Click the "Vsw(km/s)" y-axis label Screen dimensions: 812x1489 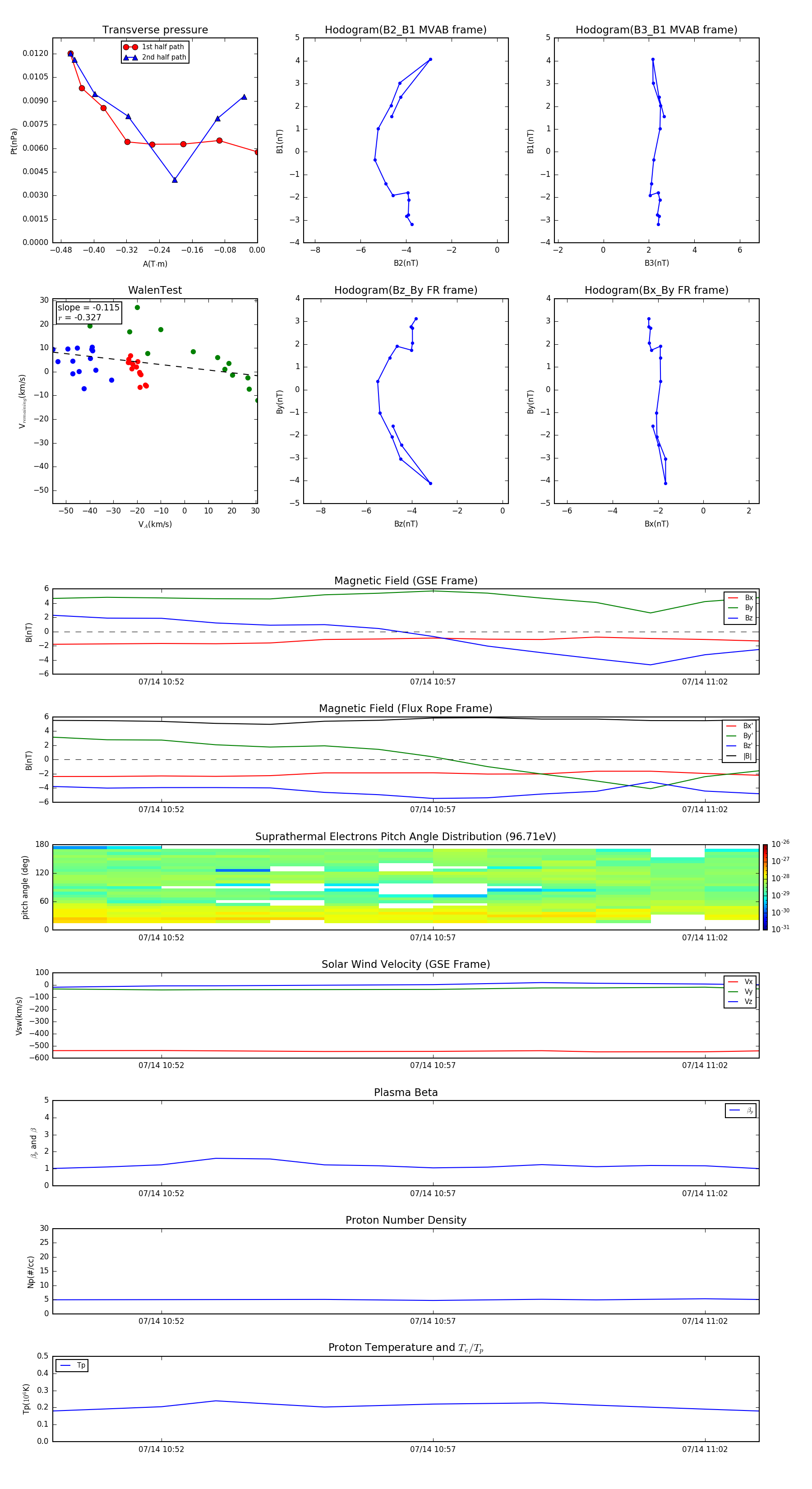coord(18,1016)
